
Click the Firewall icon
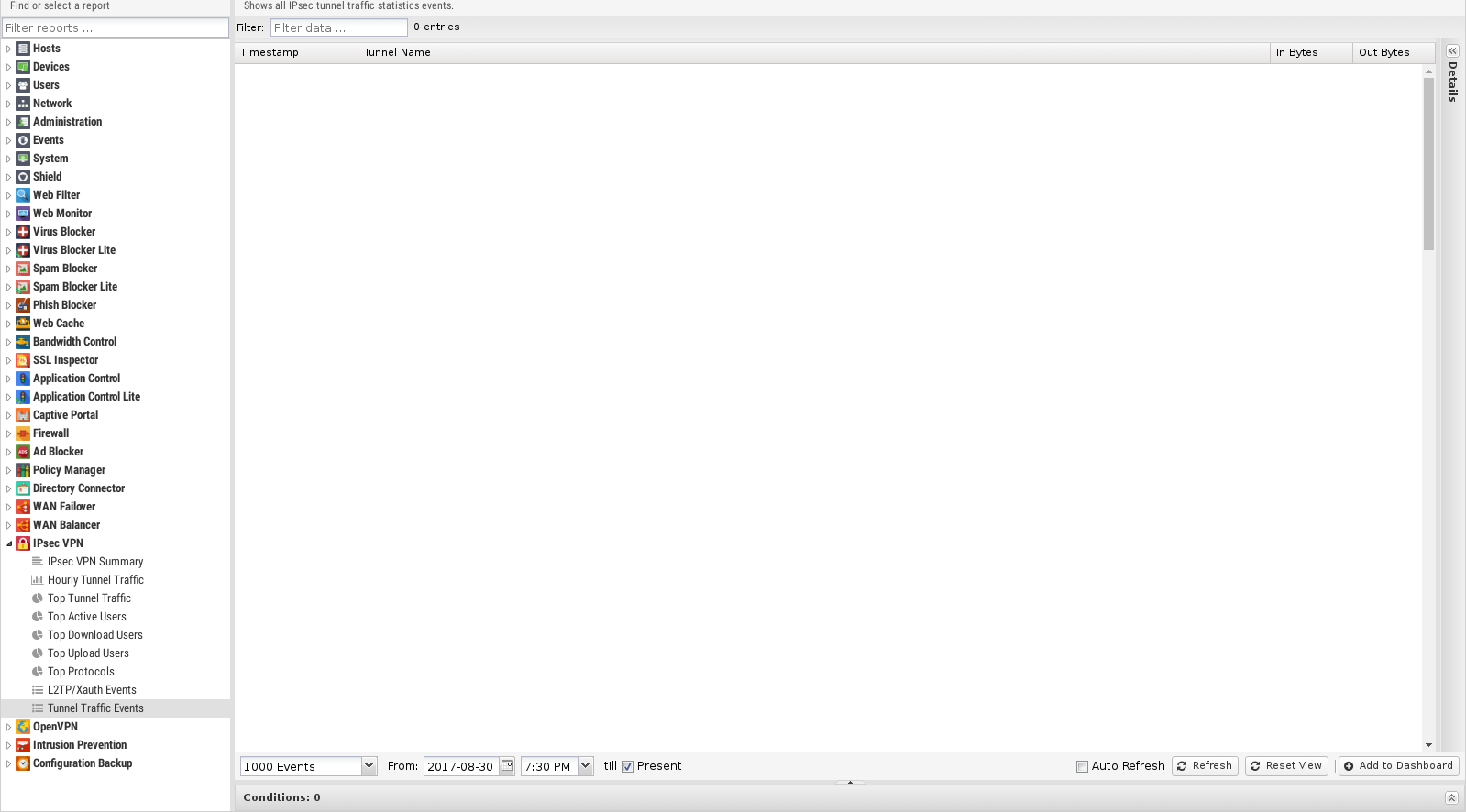point(23,433)
